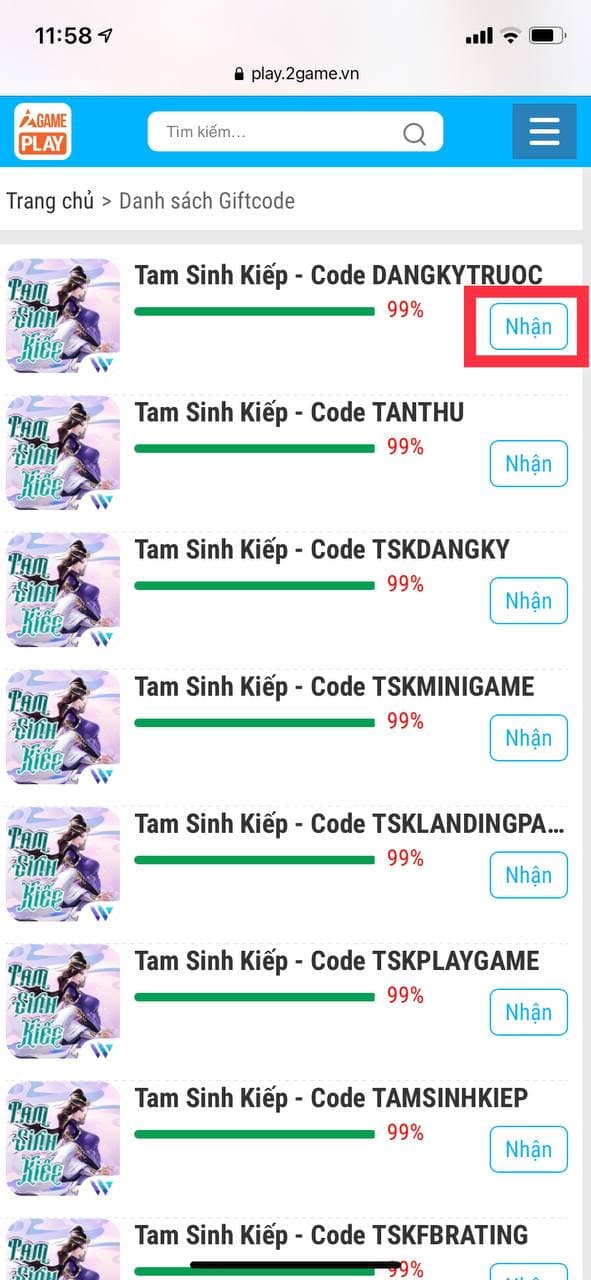The height and width of the screenshot is (1280, 591).
Task: Open the hamburger menu icon
Action: tap(544, 131)
